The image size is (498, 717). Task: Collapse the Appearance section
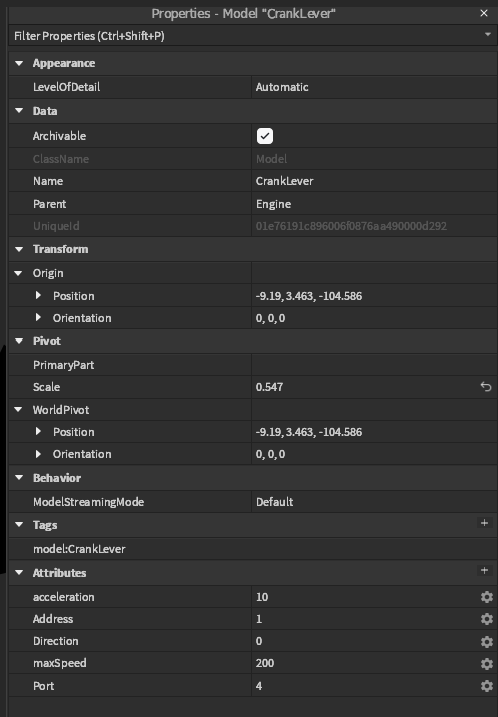[19, 63]
